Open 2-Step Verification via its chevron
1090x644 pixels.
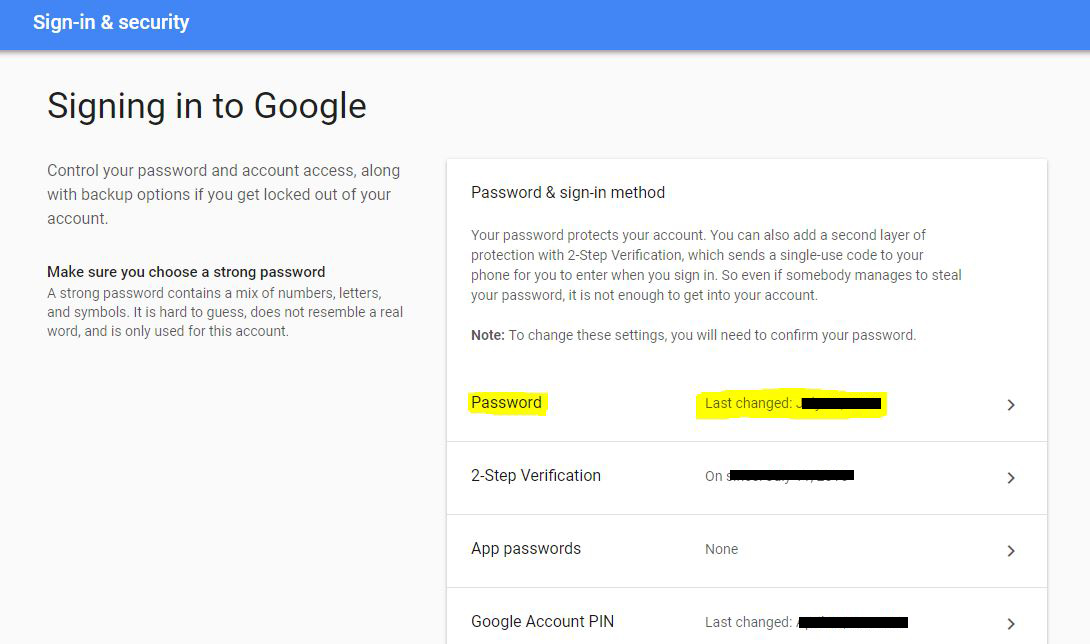[x=1011, y=478]
